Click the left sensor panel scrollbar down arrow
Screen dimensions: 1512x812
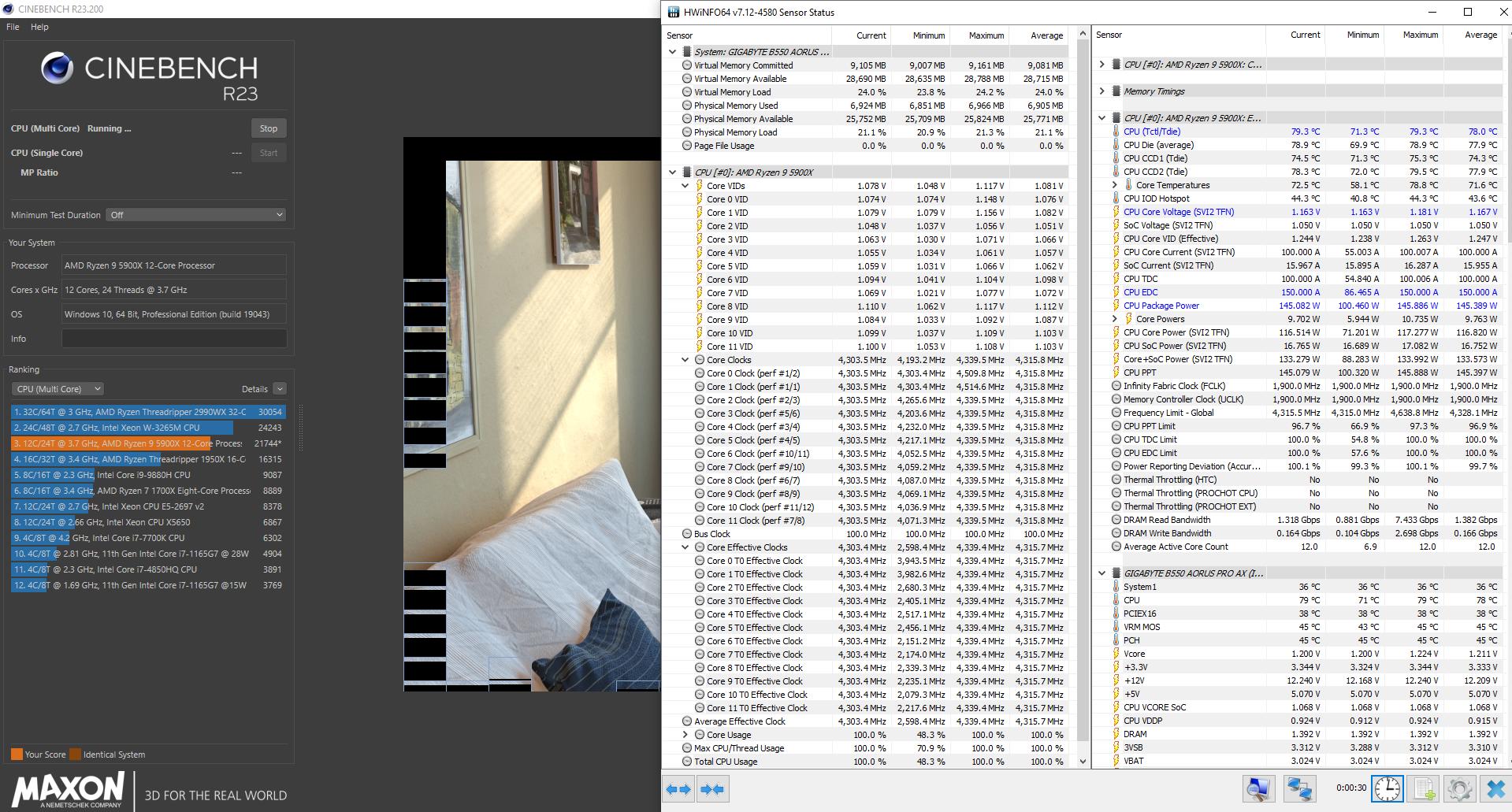(x=1083, y=762)
